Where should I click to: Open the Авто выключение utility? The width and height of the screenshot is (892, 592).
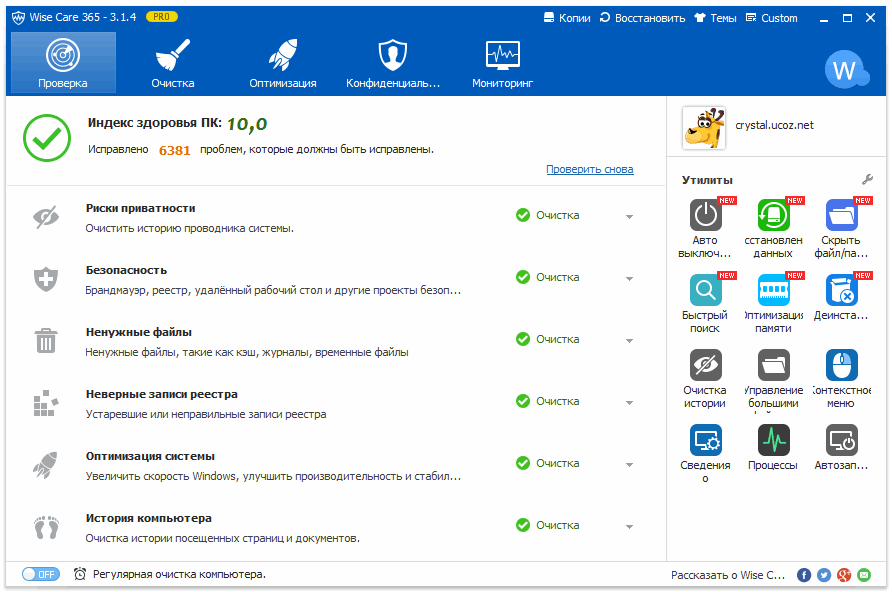point(705,216)
